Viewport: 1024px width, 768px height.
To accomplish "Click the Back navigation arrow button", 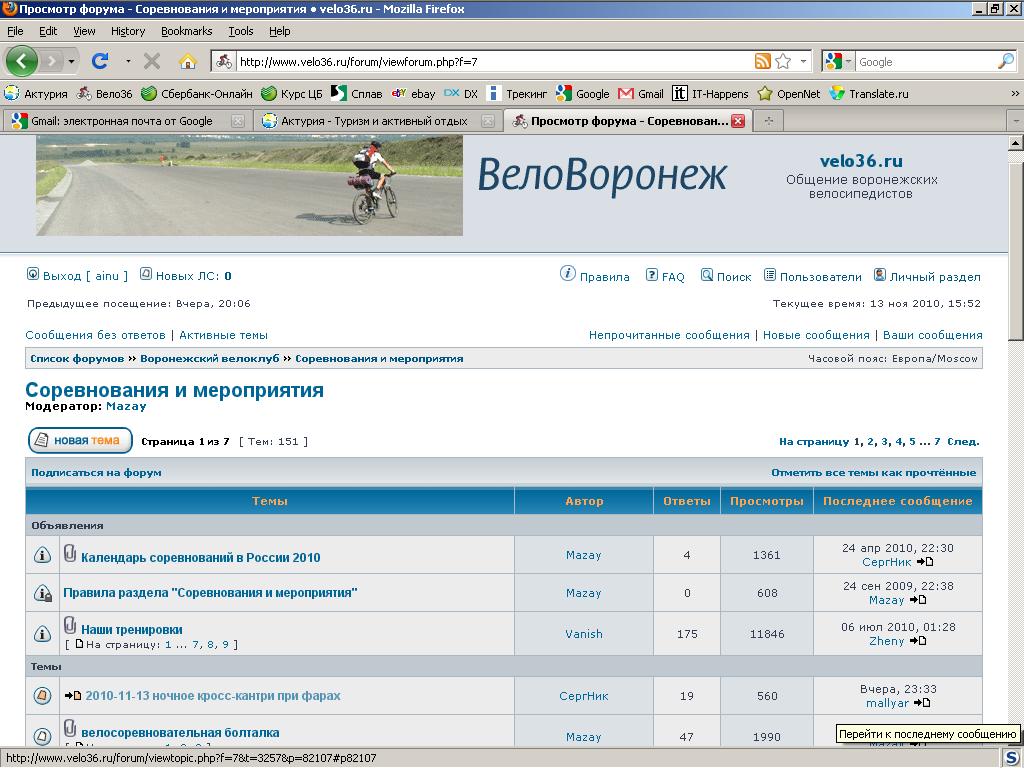I will click(x=21, y=61).
